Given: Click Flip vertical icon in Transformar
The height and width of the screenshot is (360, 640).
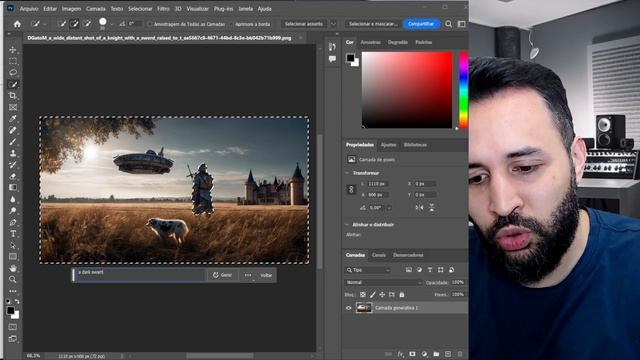Looking at the screenshot, I should [x=431, y=207].
